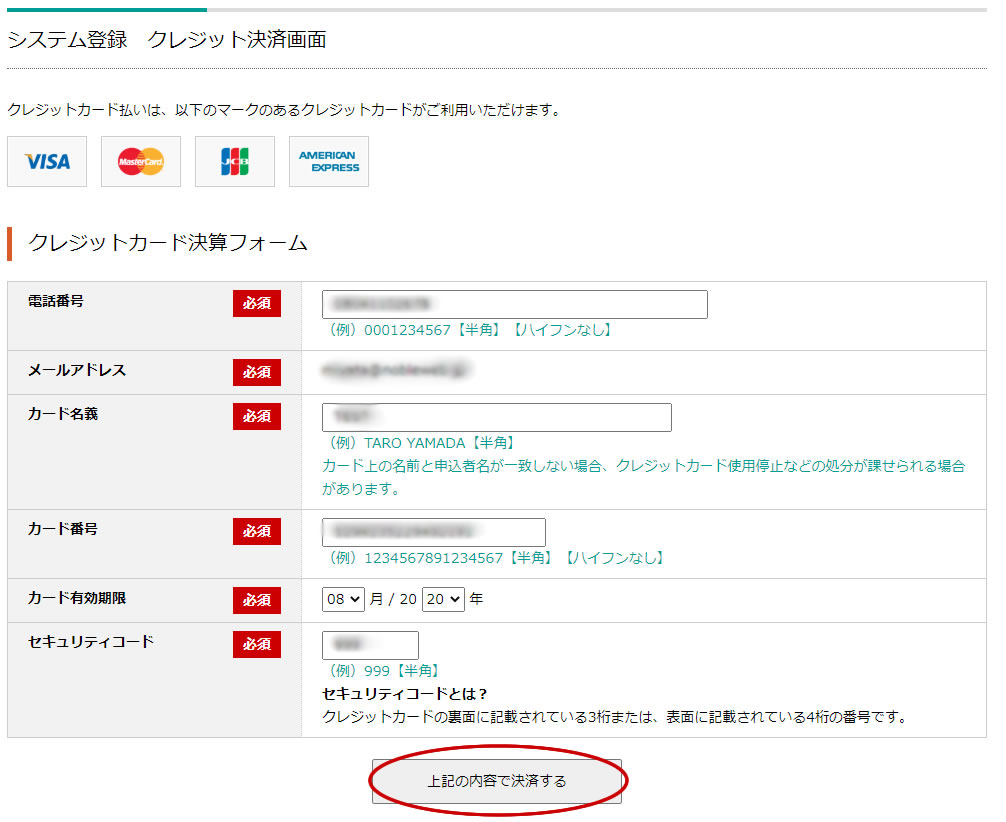Click the 必須 badge beside カード番号
The height and width of the screenshot is (822, 1006).
coord(257,531)
